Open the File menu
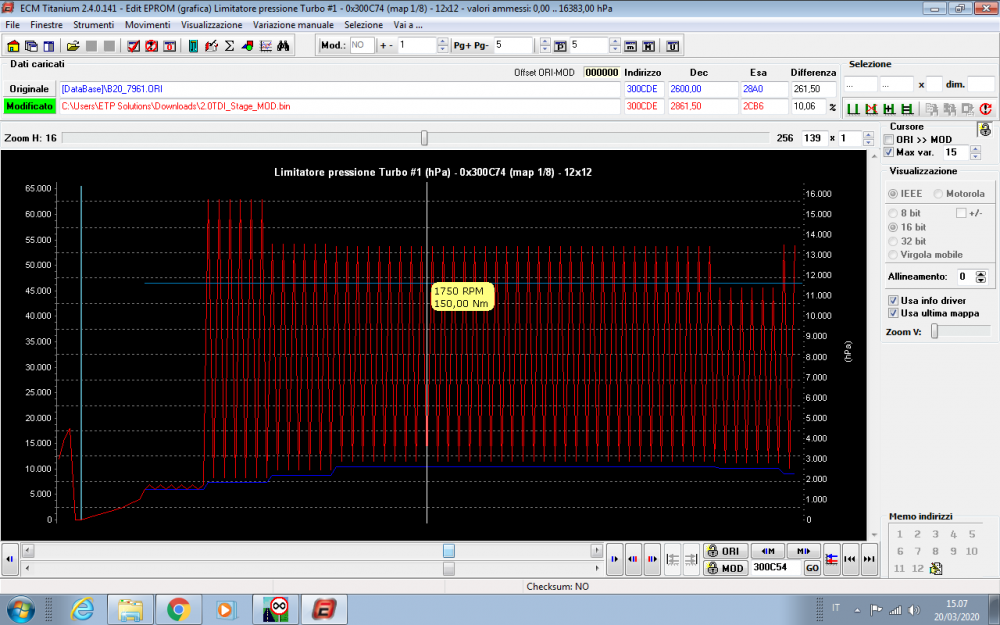Viewport: 1000px width, 625px height. 12,25
